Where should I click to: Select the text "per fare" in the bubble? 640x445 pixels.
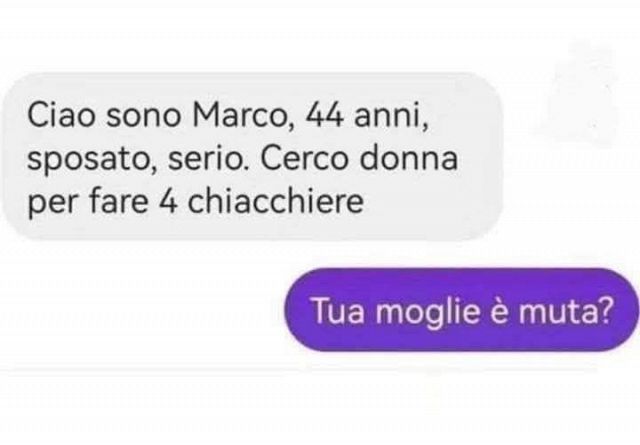point(87,203)
